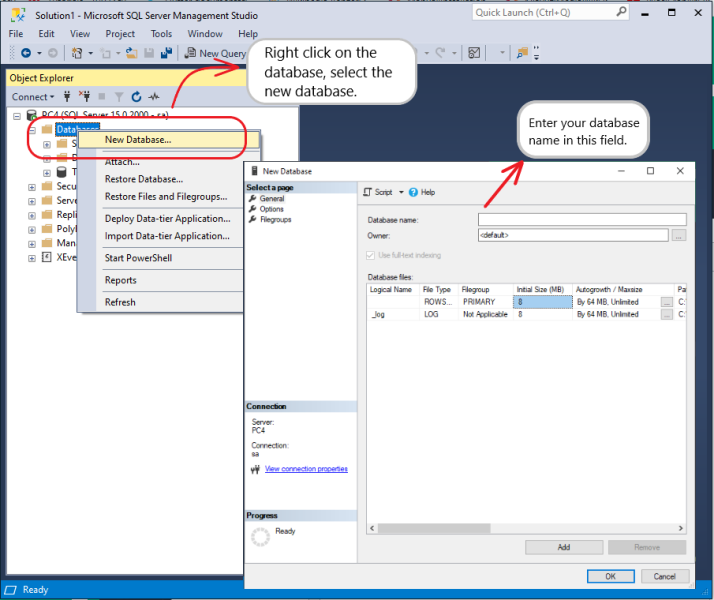This screenshot has height=600, width=714.
Task: Click the Cancel button in New Database
Action: coord(665,576)
